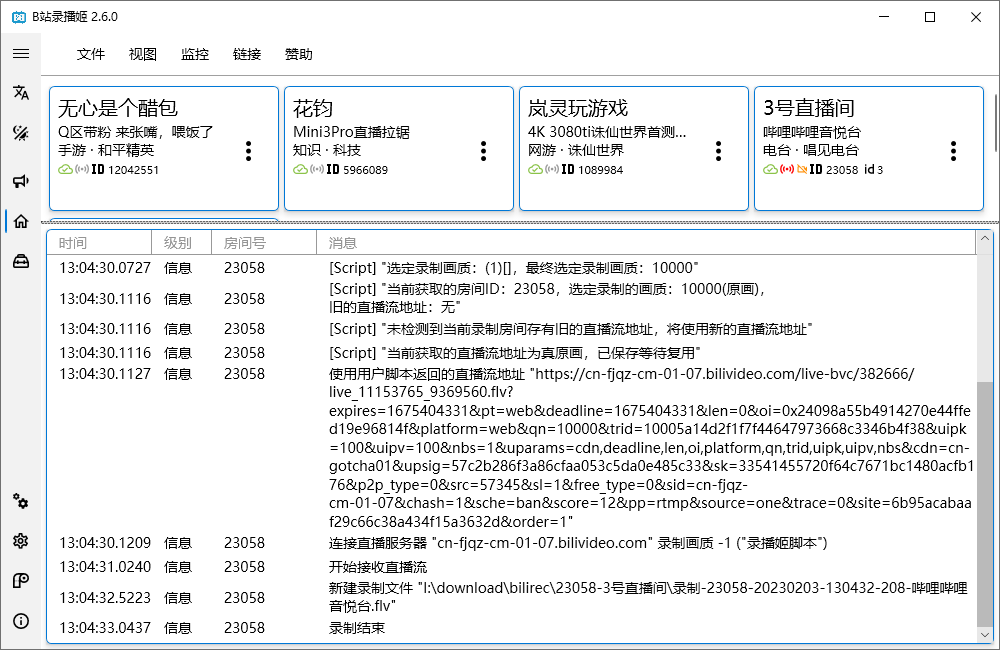Click cloud status icon on 岚灵玩游戏 card
The height and width of the screenshot is (650, 1000).
tap(535, 170)
